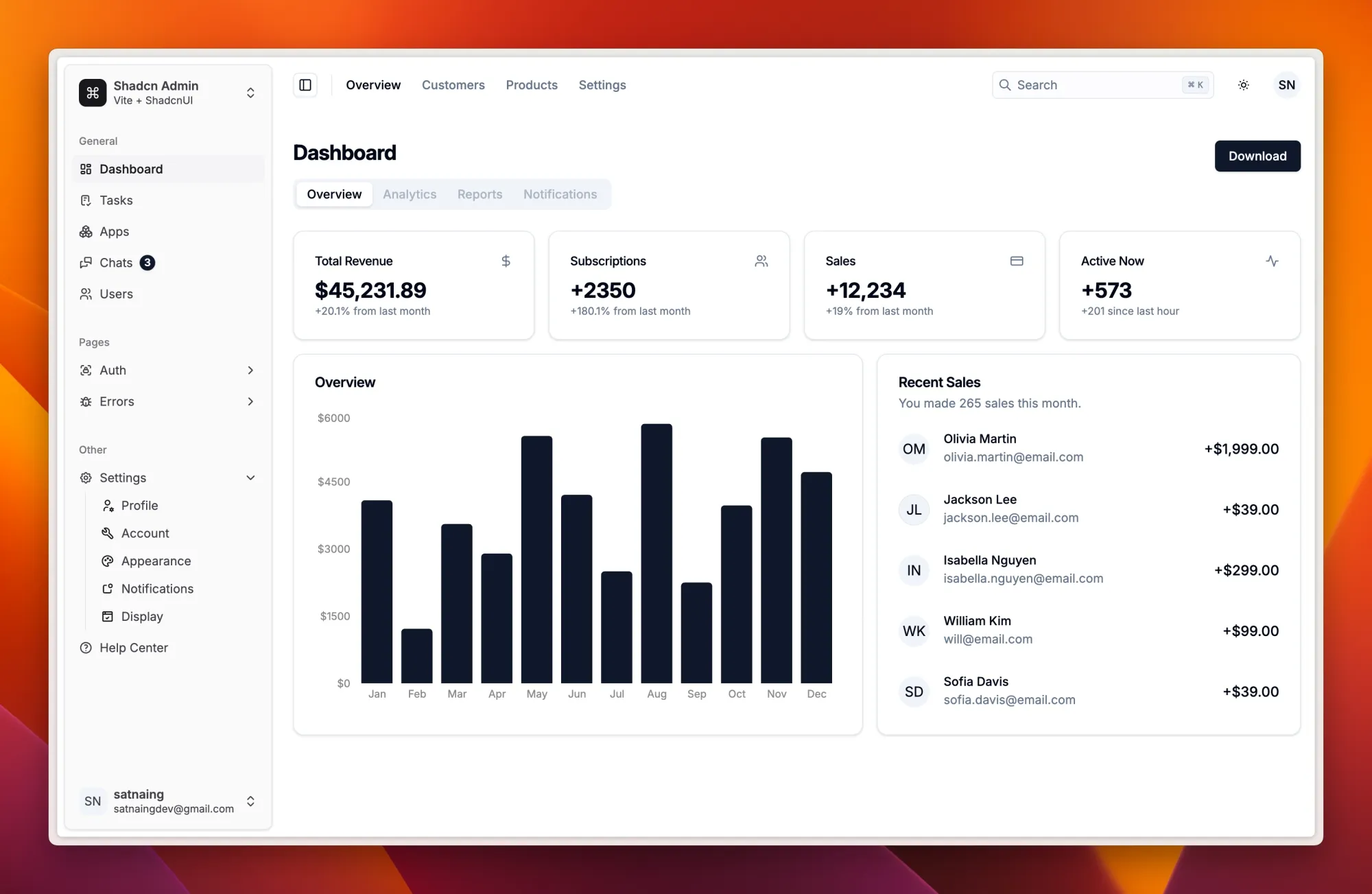Switch to the Analytics tab
Viewport: 1372px width, 894px height.
(x=410, y=194)
